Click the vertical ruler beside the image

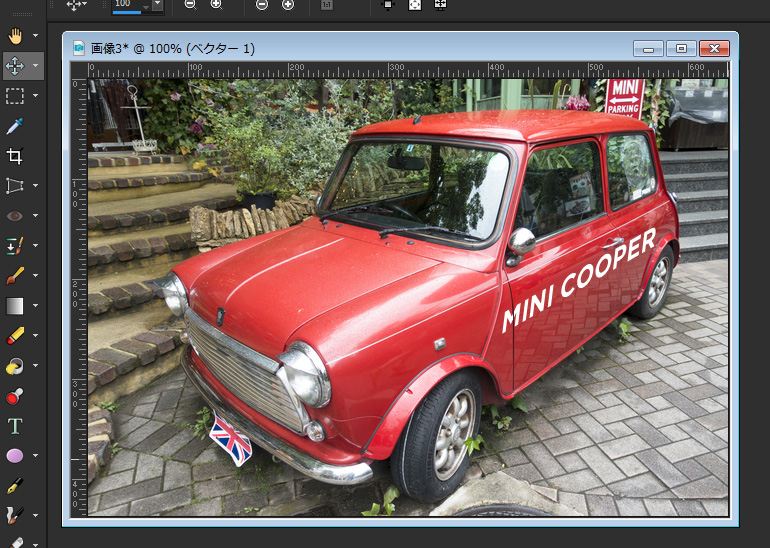coord(79,298)
